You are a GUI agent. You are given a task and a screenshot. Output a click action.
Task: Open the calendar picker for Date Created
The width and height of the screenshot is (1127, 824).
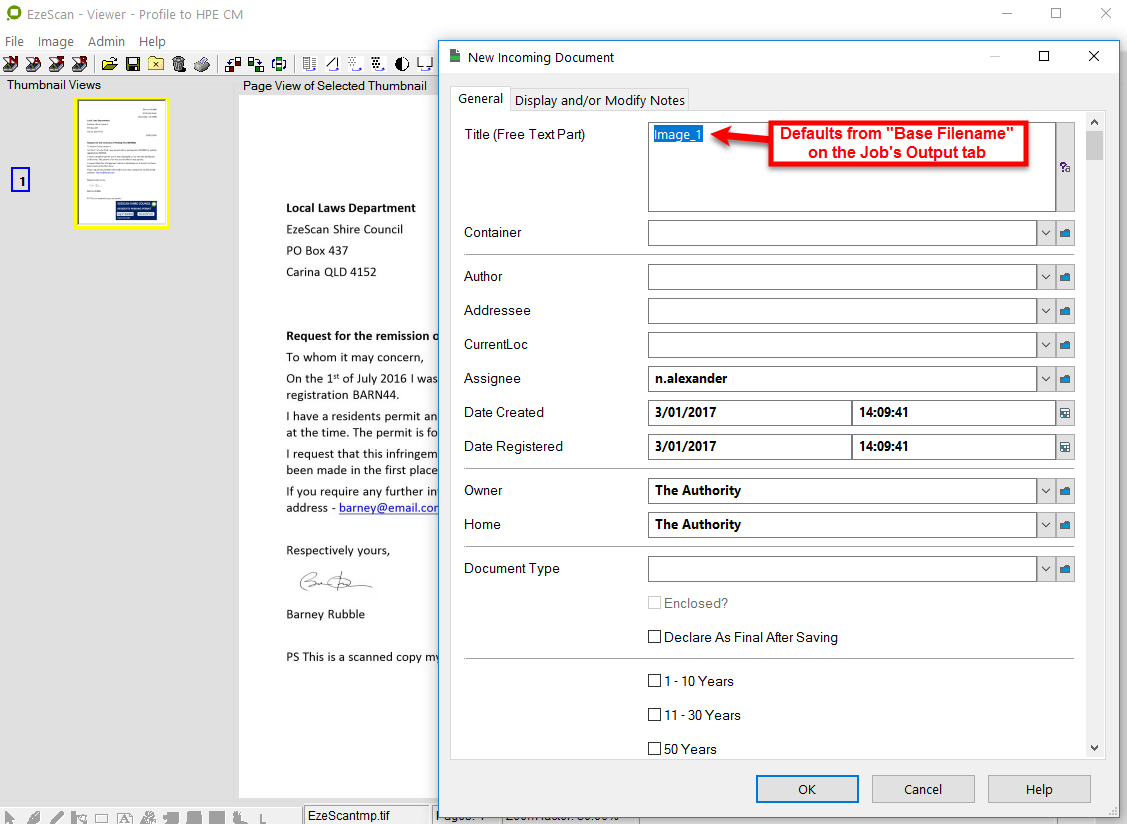click(x=1065, y=413)
